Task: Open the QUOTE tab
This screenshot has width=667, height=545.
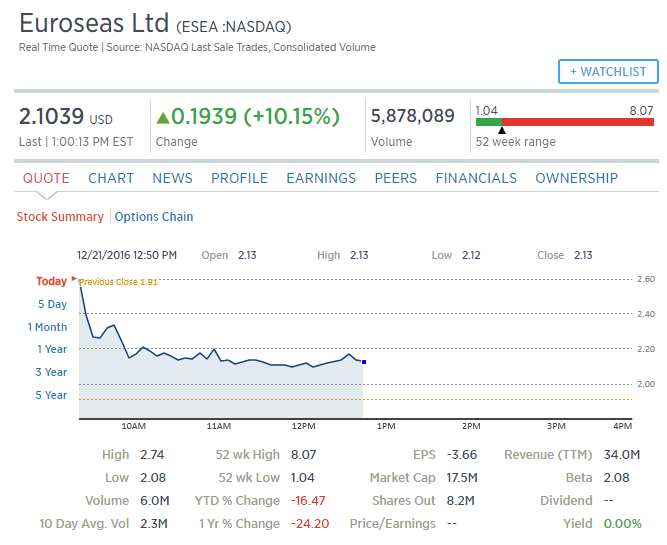Action: click(46, 178)
